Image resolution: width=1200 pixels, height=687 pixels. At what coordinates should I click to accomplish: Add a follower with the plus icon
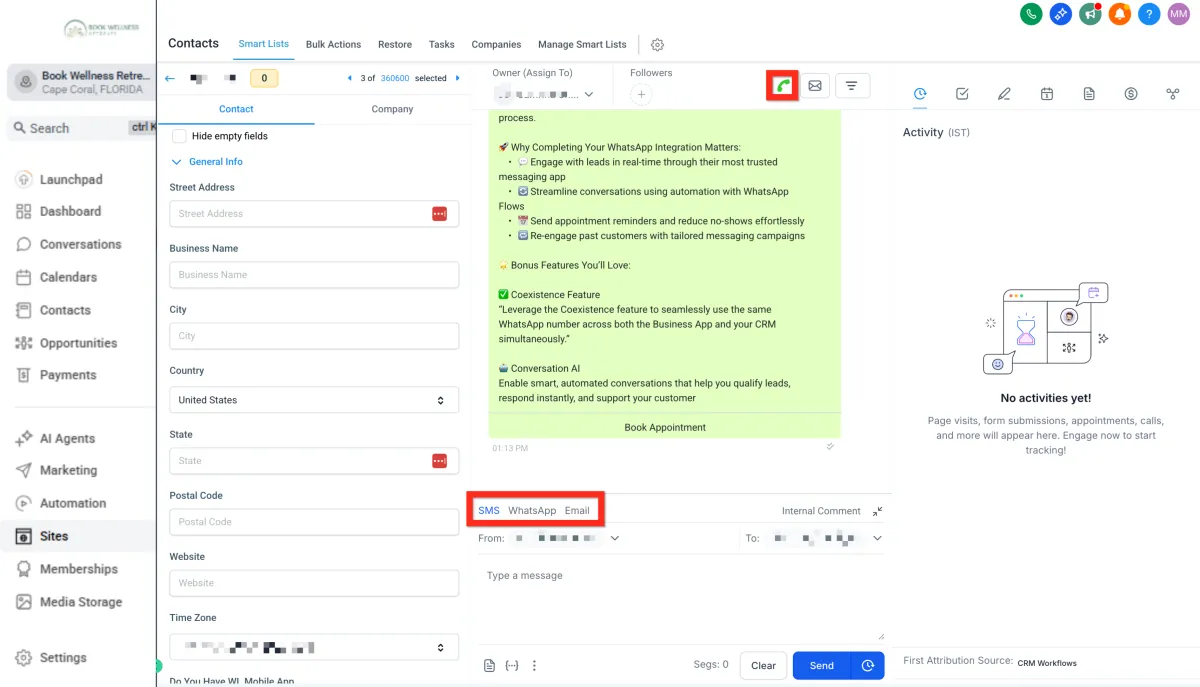tap(642, 95)
